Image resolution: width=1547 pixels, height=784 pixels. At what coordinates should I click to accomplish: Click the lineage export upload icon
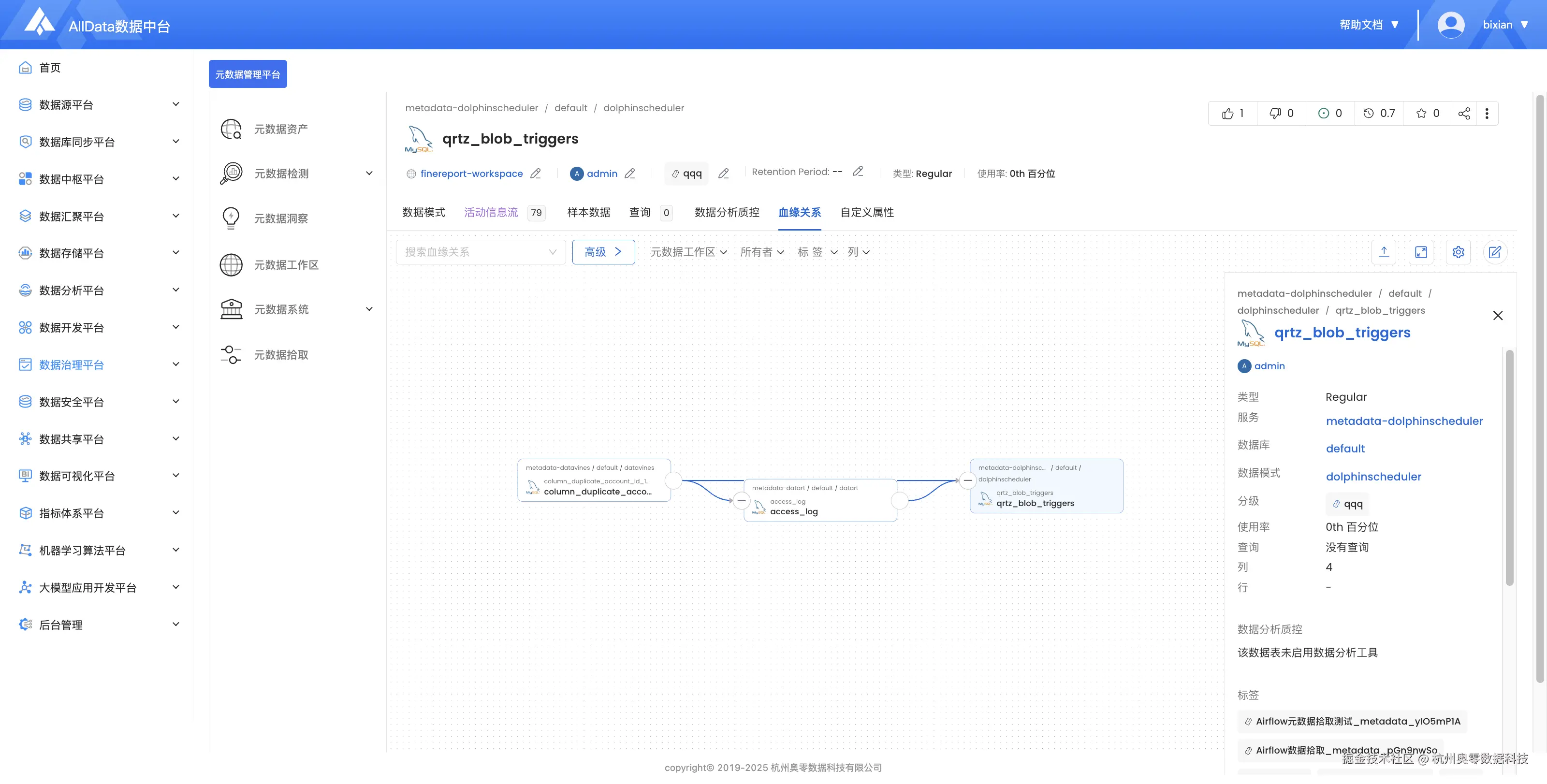[1384, 252]
